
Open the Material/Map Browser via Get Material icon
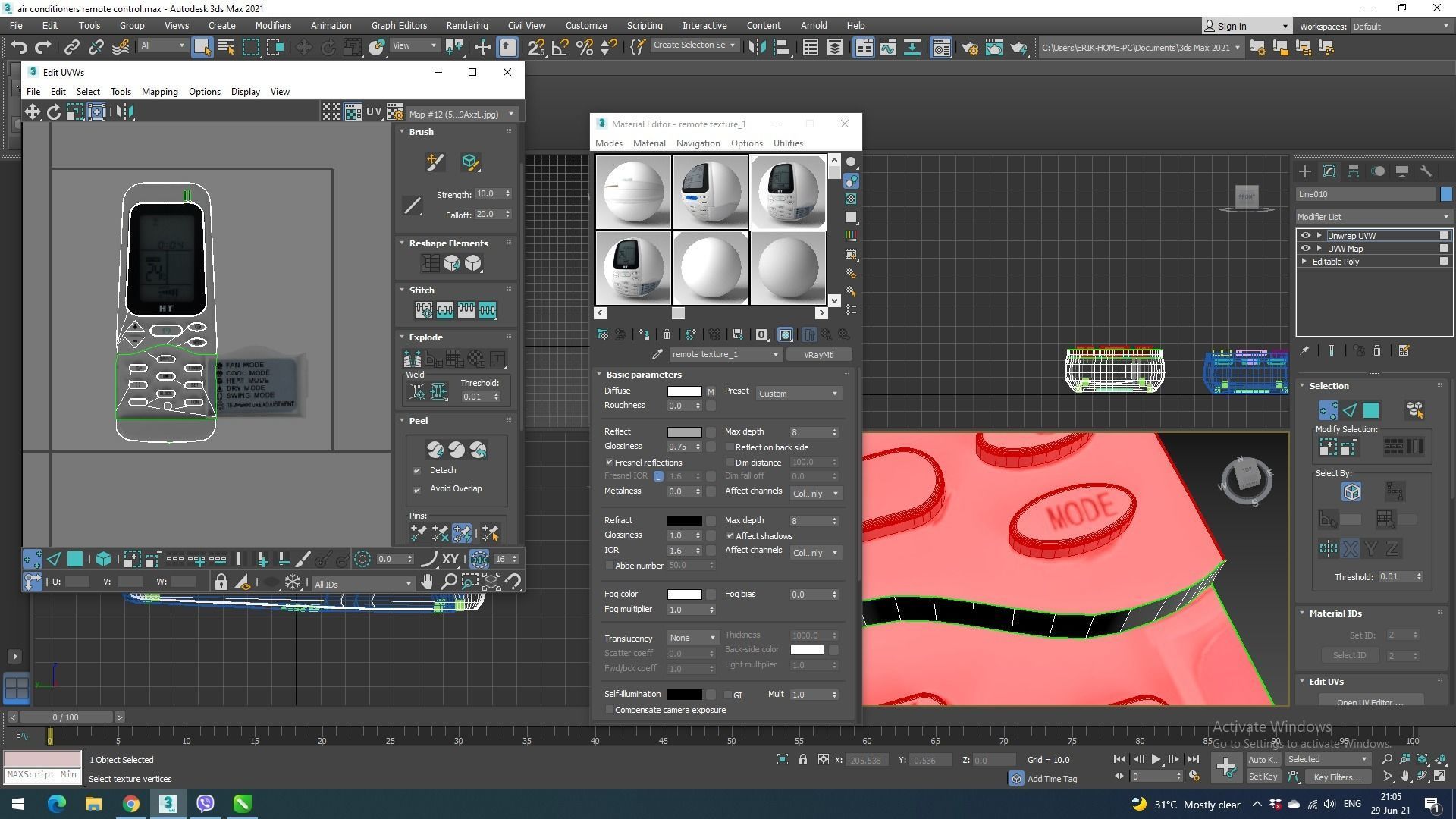(x=602, y=334)
